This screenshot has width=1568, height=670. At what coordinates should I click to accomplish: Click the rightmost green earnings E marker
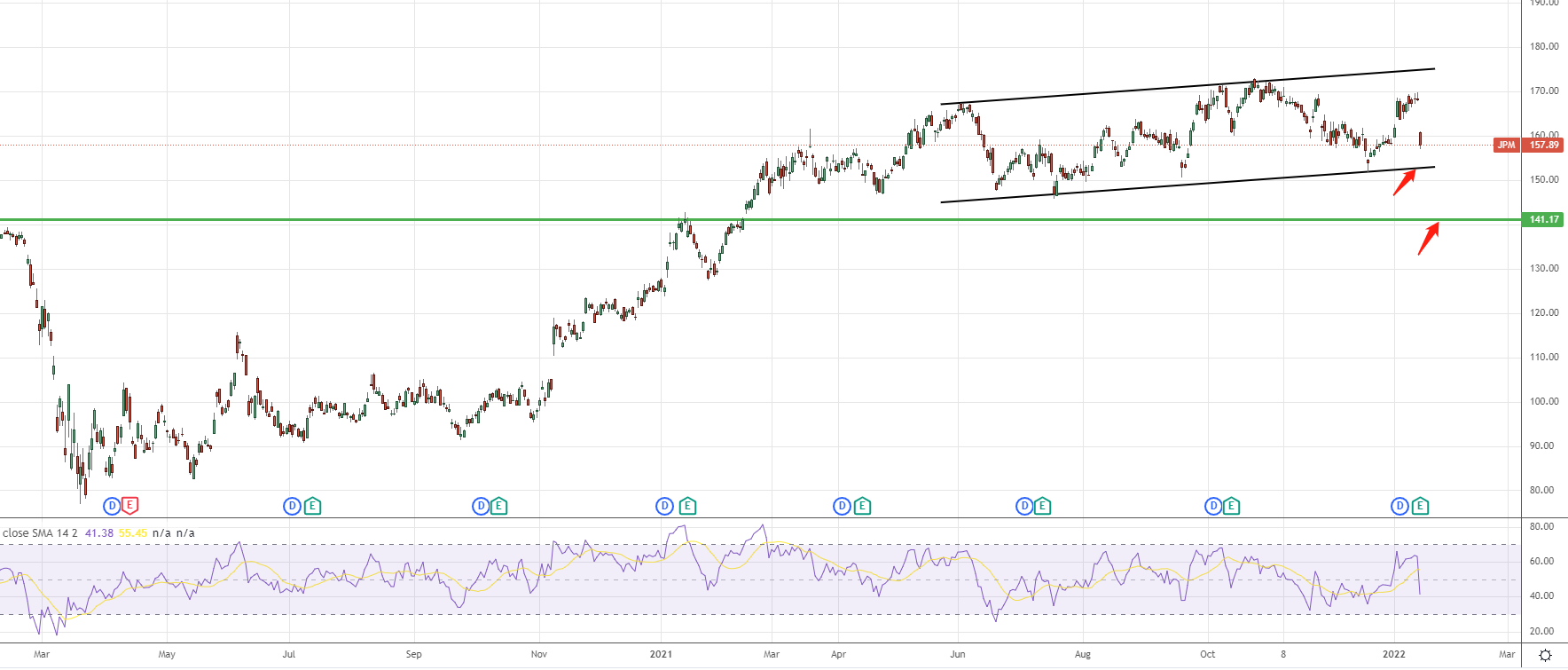click(x=1420, y=506)
